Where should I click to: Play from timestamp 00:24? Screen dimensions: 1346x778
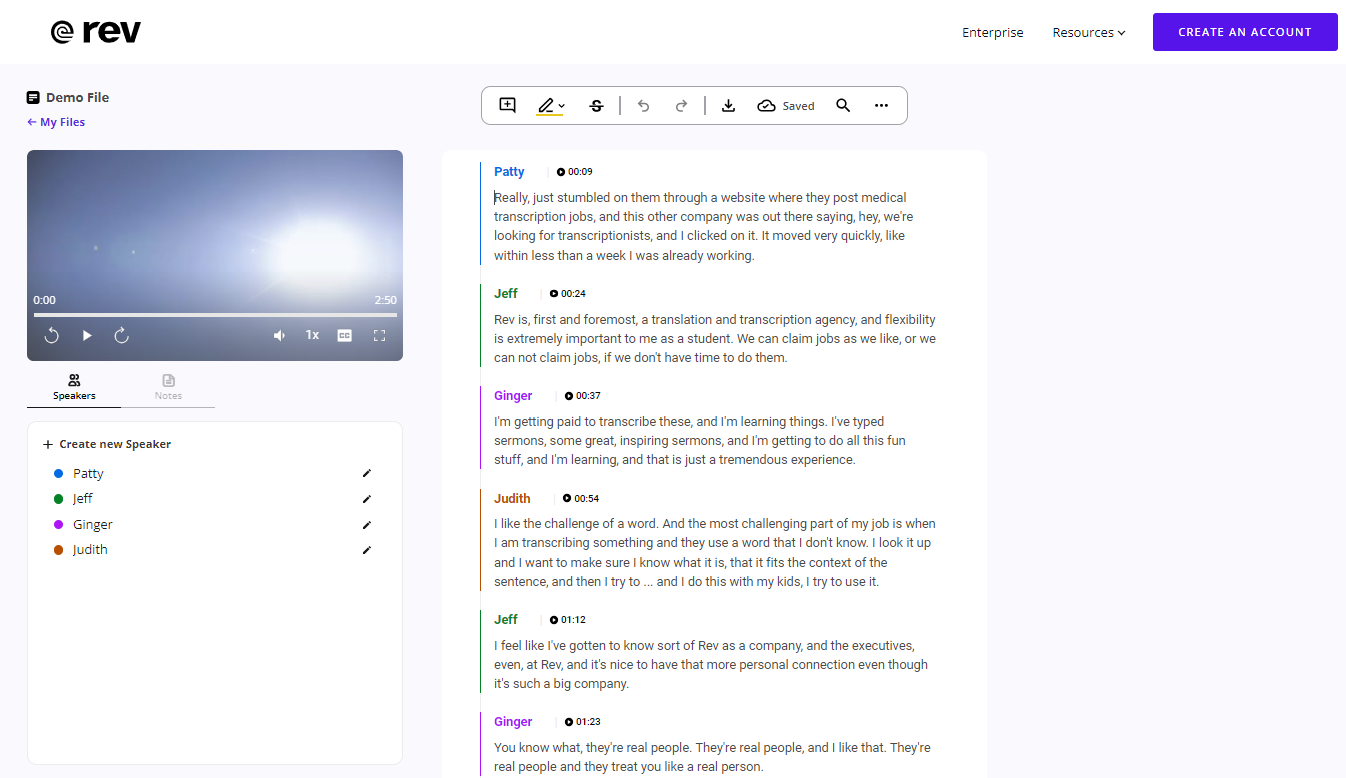coord(568,294)
